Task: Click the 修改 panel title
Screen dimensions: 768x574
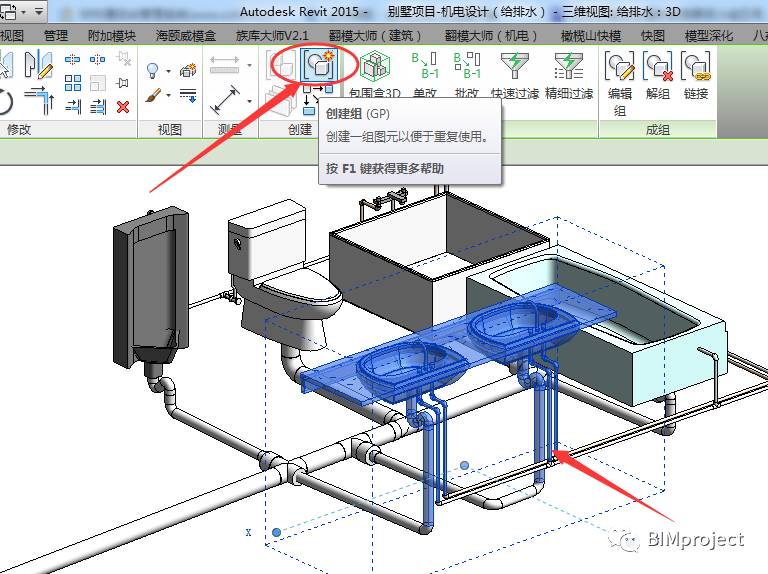Action: 19,129
